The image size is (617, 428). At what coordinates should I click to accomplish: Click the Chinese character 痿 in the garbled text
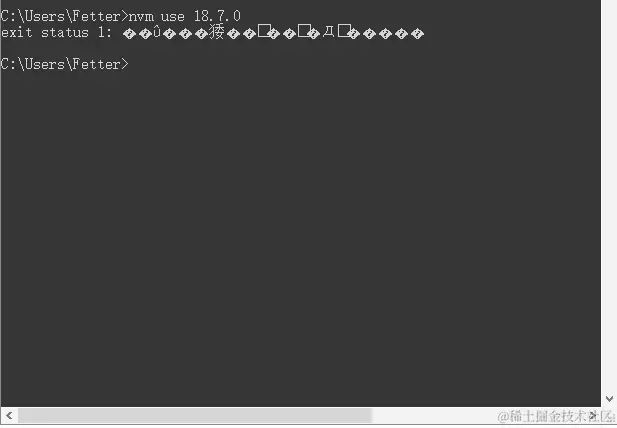tap(216, 32)
